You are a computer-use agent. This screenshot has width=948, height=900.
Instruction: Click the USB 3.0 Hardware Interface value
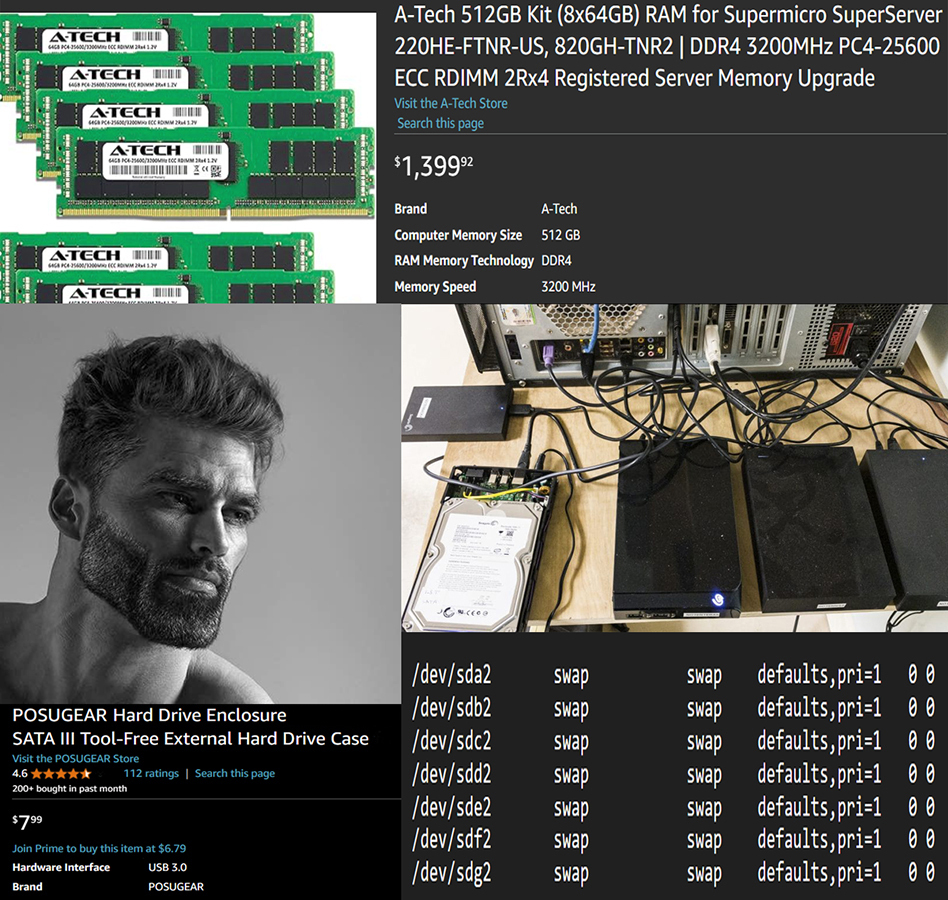click(167, 867)
